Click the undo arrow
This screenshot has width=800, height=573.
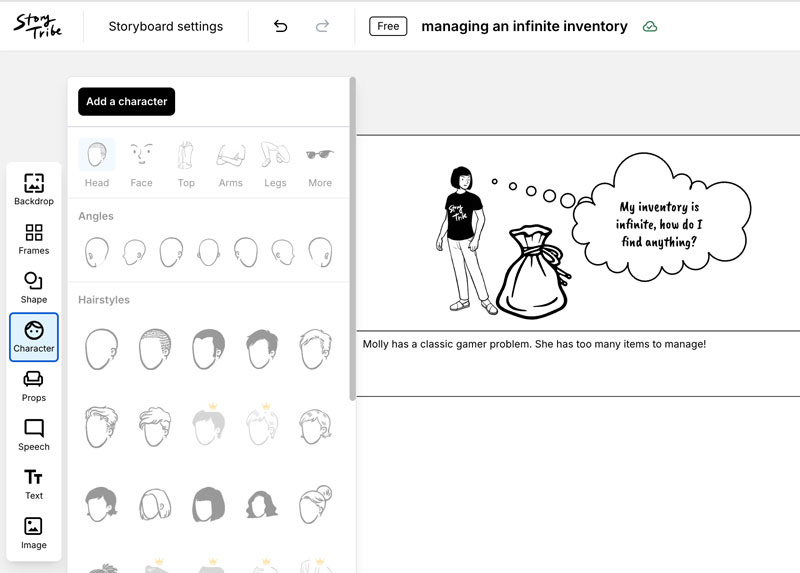[281, 26]
